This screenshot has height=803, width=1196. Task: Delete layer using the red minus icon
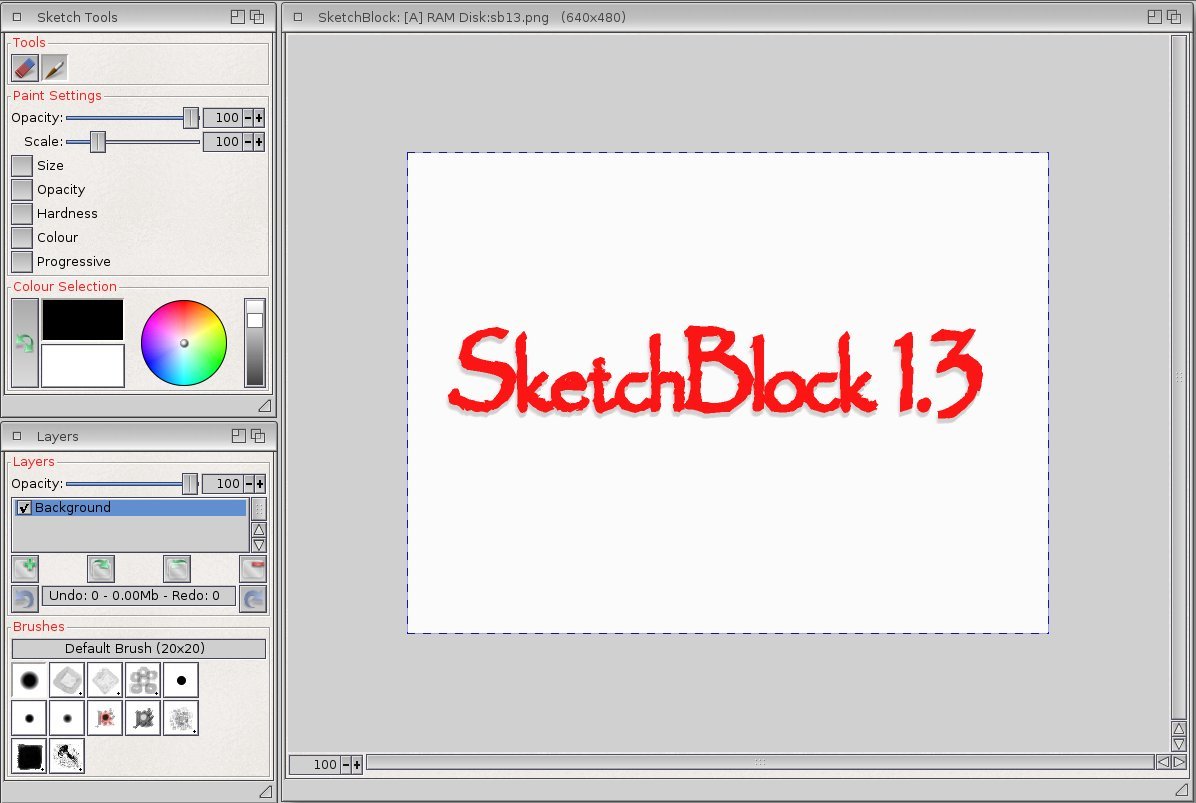click(x=253, y=569)
